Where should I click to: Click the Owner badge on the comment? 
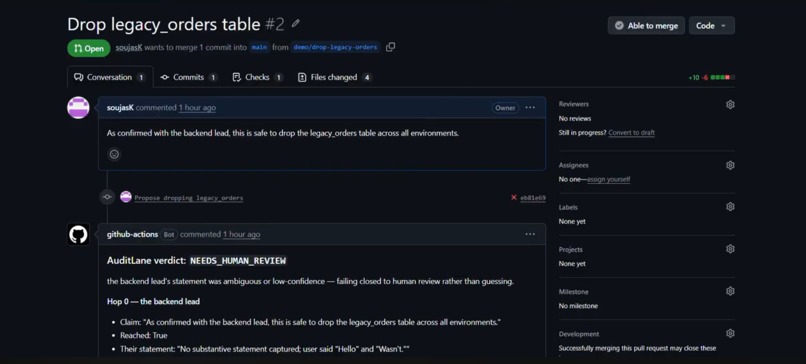[x=505, y=108]
